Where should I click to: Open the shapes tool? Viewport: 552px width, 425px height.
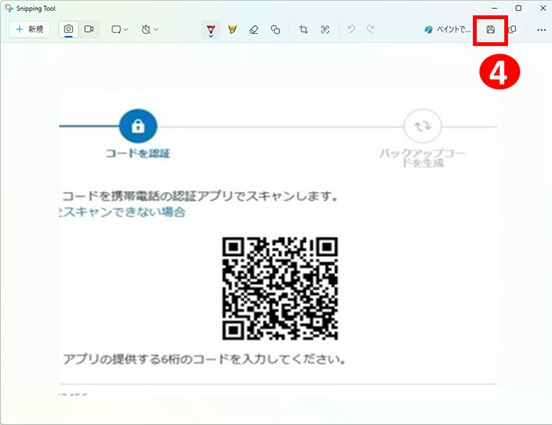click(275, 30)
